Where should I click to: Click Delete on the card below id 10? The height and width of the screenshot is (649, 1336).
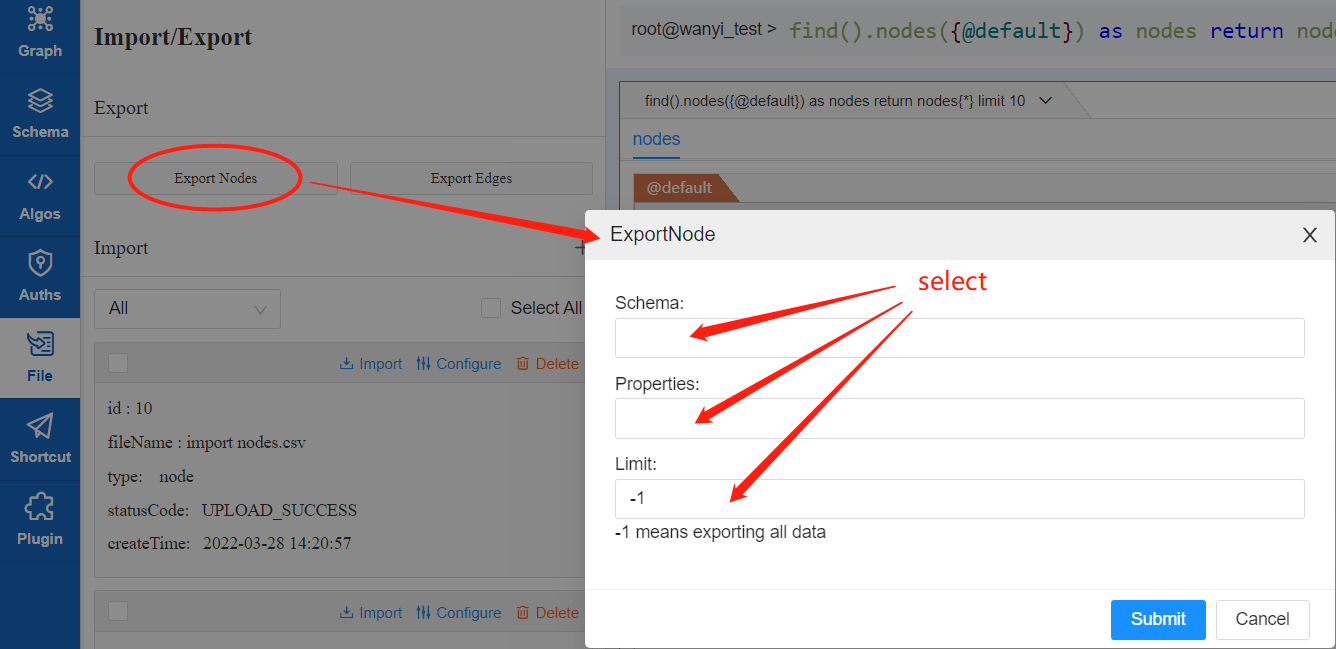[547, 613]
